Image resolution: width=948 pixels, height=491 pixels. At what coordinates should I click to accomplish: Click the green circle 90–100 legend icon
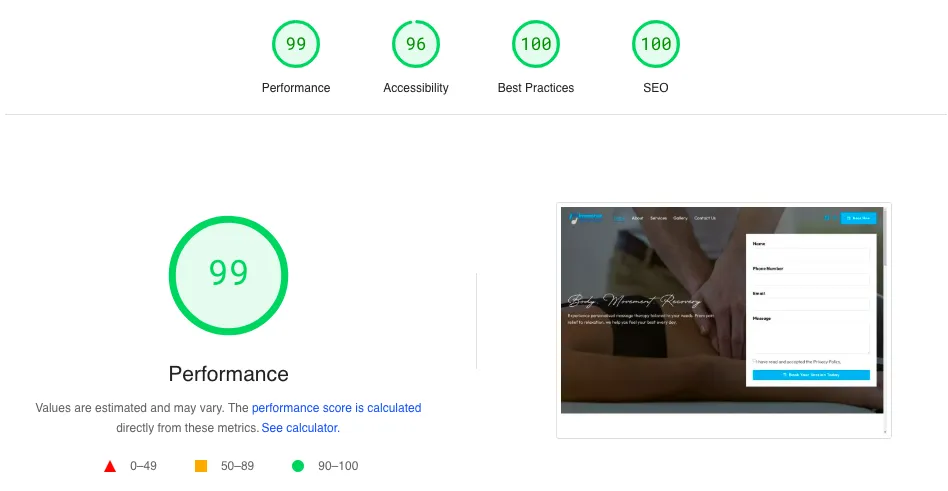297,466
